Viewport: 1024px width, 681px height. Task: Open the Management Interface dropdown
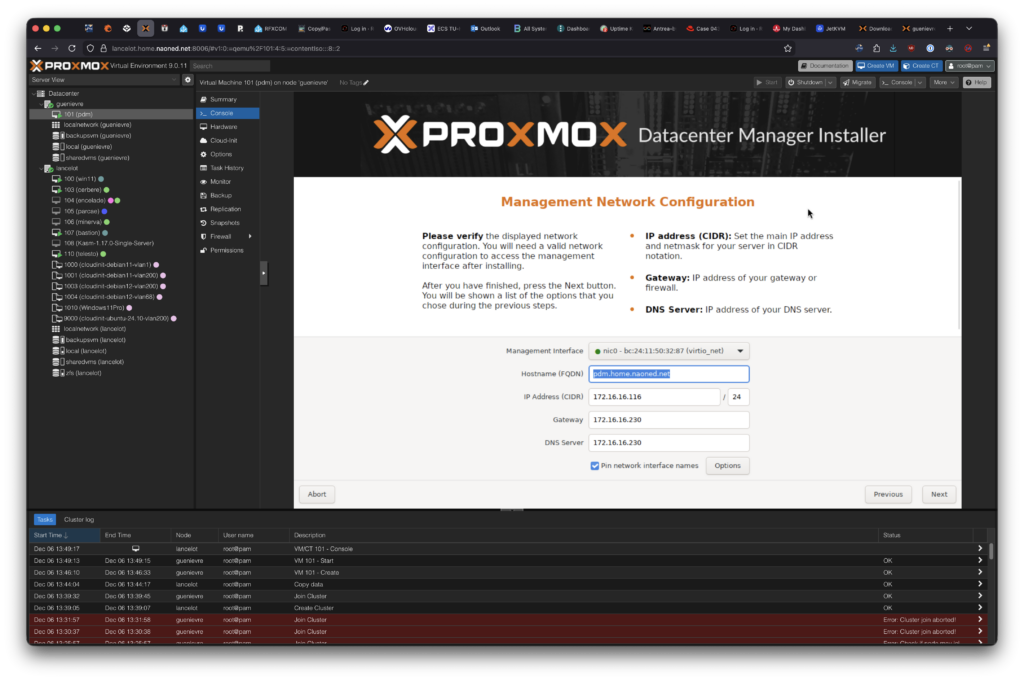point(740,351)
